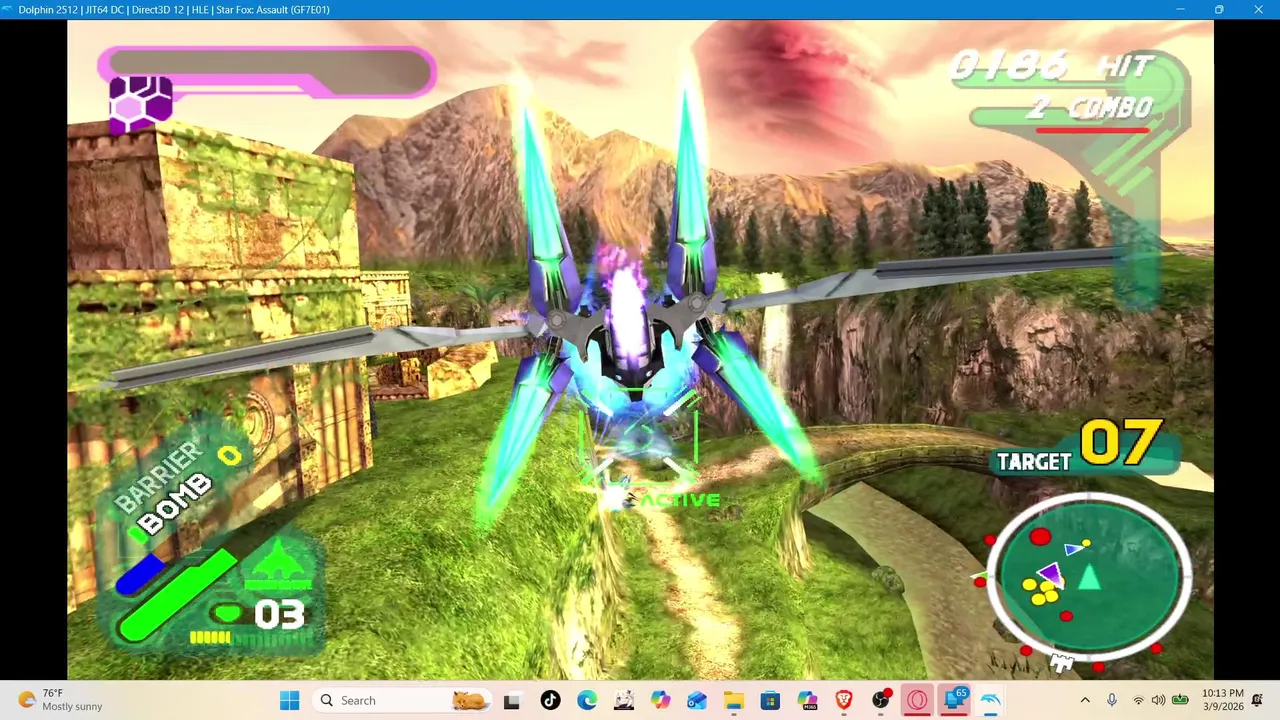Image resolution: width=1280 pixels, height=720 pixels.
Task: Restore down the Dolphin window
Action: [x=1219, y=9]
